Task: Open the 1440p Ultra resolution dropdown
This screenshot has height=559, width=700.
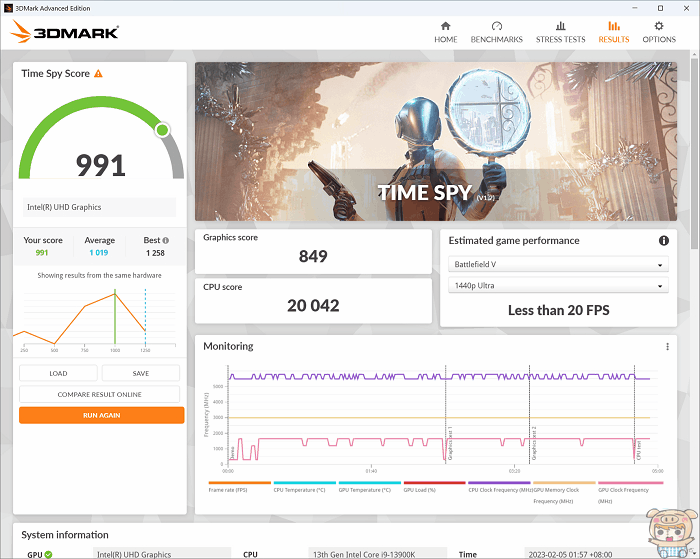Action: click(558, 285)
